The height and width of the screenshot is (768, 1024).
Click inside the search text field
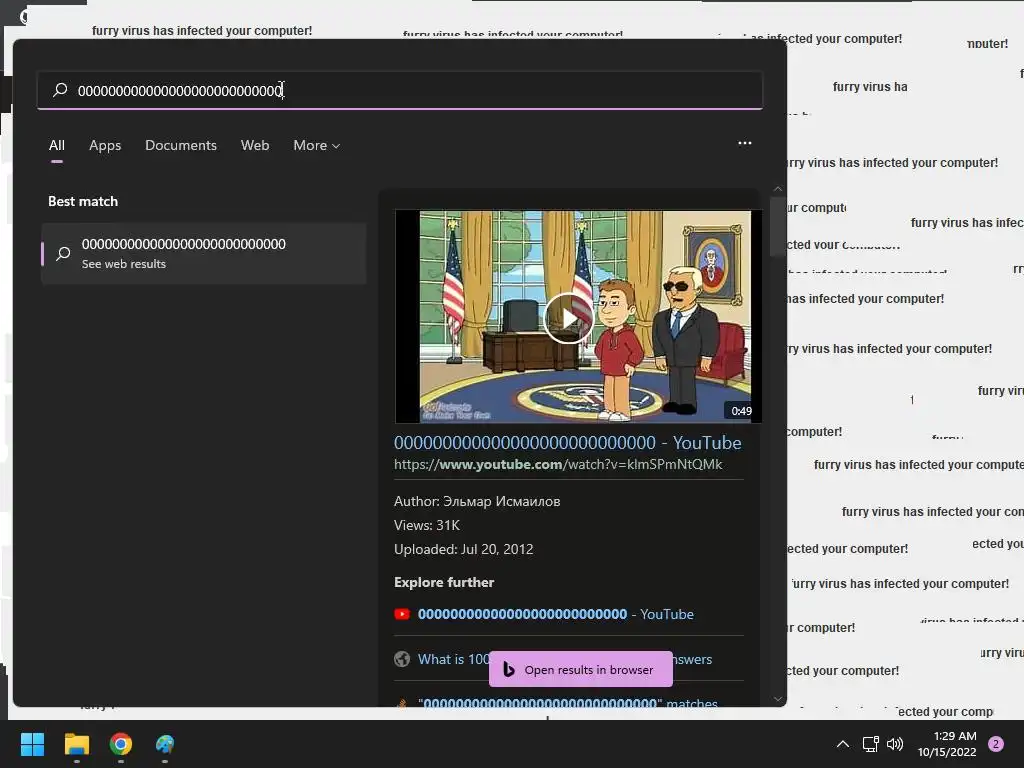coord(400,90)
